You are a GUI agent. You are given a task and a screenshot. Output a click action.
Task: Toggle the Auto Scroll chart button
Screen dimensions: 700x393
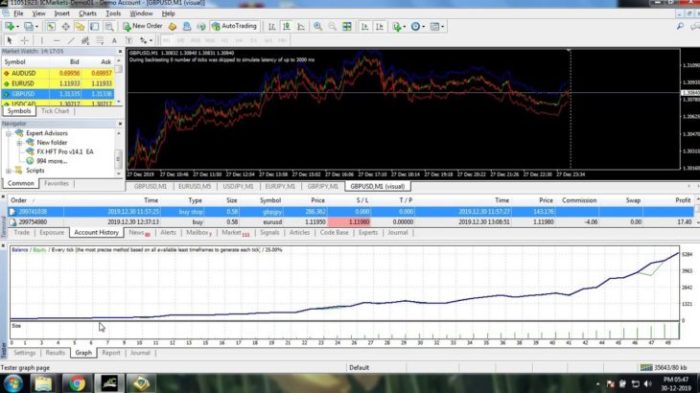pos(365,26)
